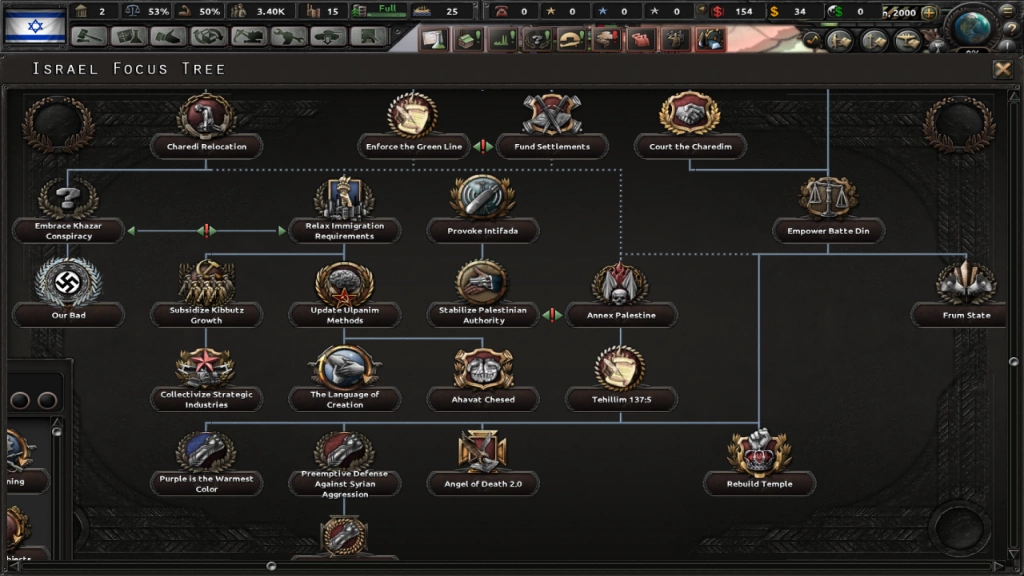Click the yellow telephone alert icon

coord(572,40)
